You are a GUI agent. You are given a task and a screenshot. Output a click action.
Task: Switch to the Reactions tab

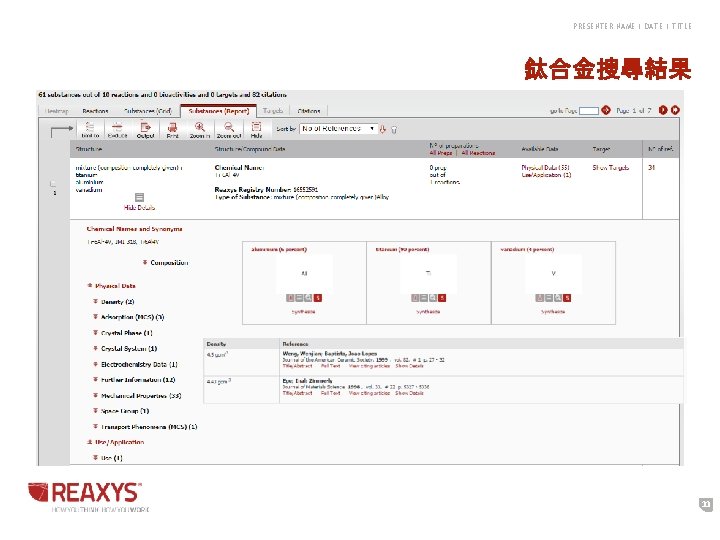[x=95, y=111]
